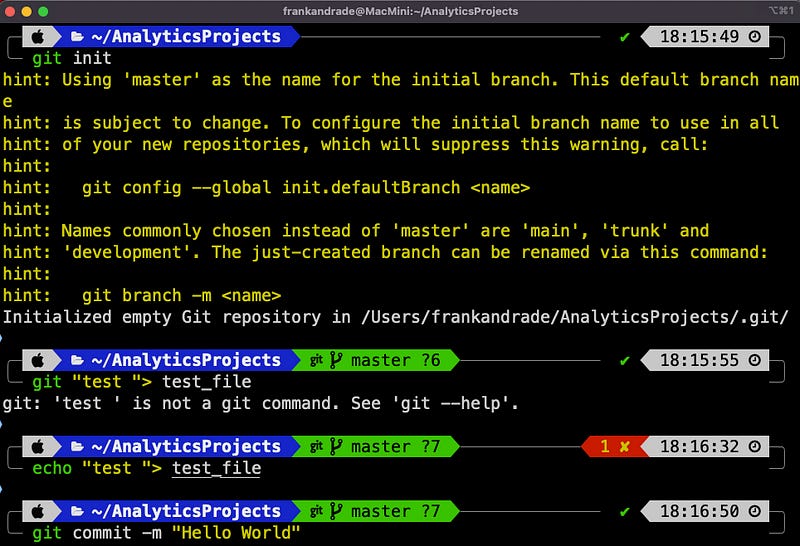Click hint line starting 'Names commonly chosen'
800x546 pixels.
pyautogui.click(x=356, y=231)
